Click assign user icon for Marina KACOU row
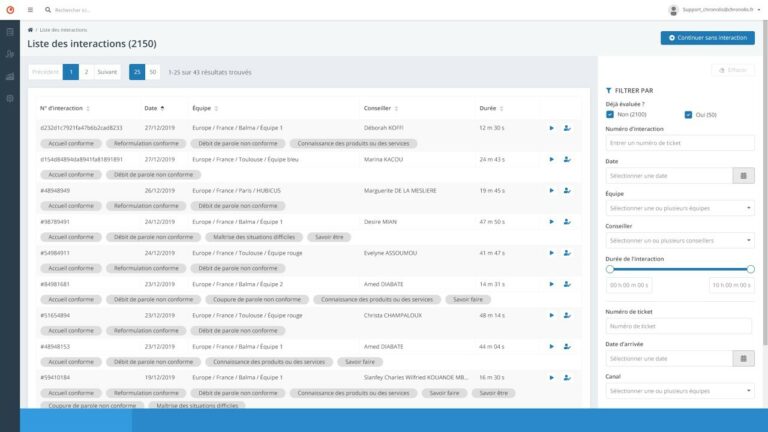Image resolution: width=768 pixels, height=432 pixels. point(567,159)
